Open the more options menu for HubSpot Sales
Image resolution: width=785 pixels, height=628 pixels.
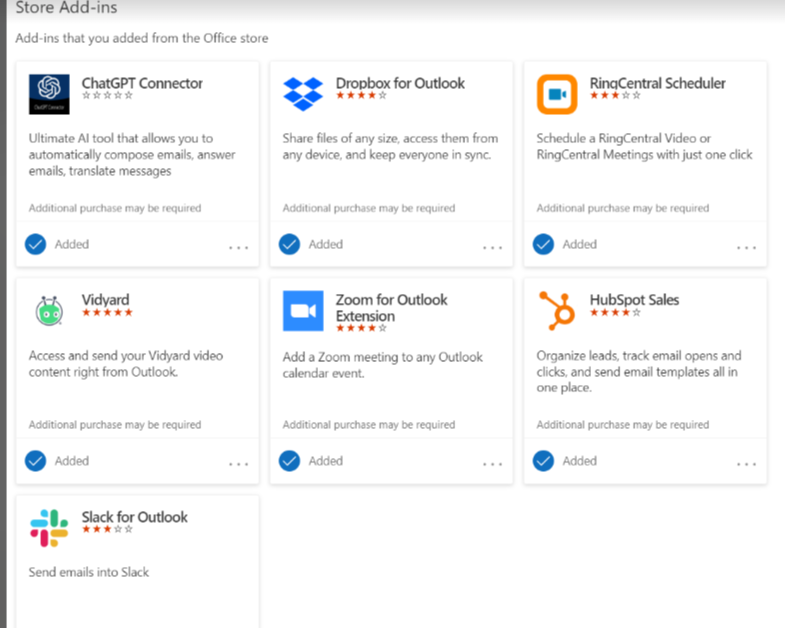click(x=746, y=464)
